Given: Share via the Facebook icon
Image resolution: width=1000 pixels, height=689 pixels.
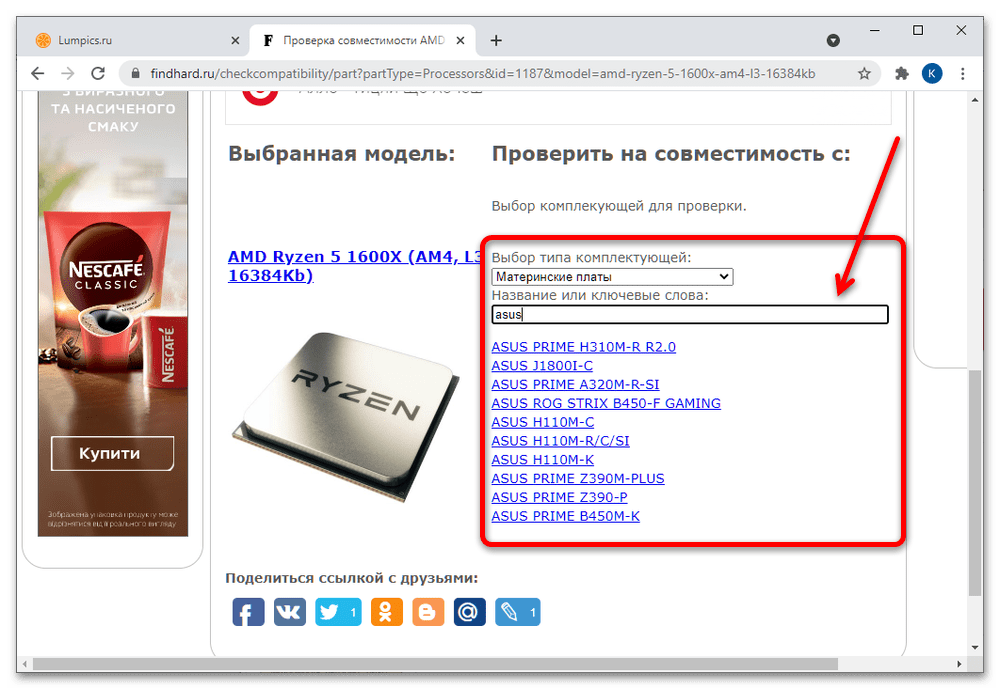Looking at the screenshot, I should [248, 612].
